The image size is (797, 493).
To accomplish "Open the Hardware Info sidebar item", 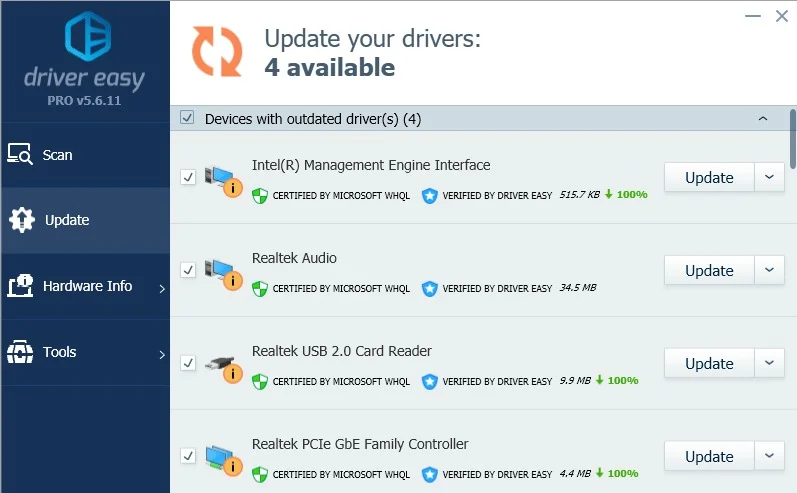I will point(85,286).
